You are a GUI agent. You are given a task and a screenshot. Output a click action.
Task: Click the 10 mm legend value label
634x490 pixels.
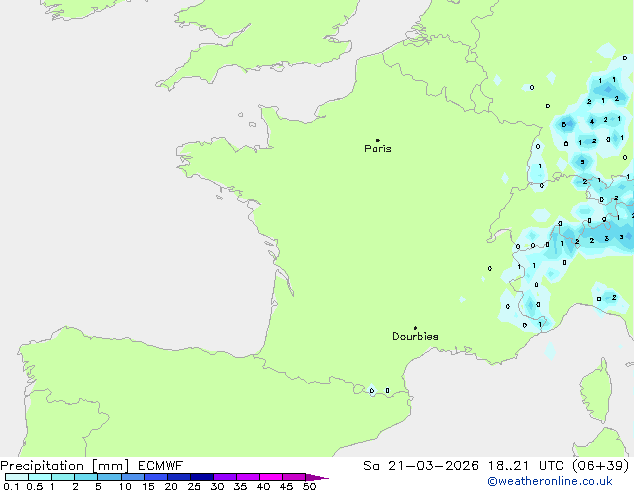point(124,486)
